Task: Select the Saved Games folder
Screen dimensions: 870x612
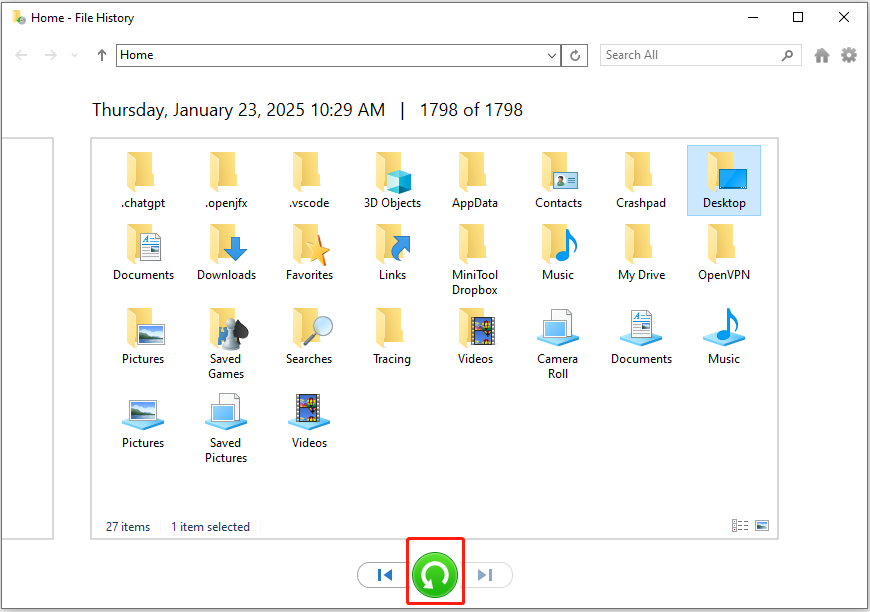Action: click(226, 344)
